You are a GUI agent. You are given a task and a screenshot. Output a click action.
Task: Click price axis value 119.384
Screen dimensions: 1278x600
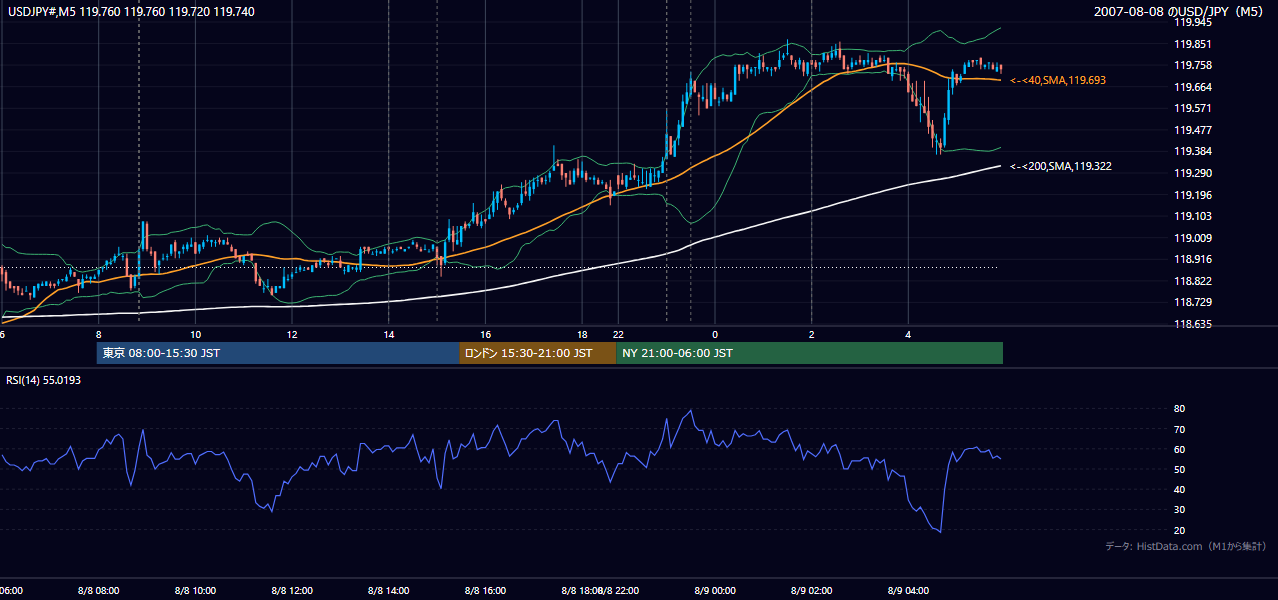(x=1193, y=151)
